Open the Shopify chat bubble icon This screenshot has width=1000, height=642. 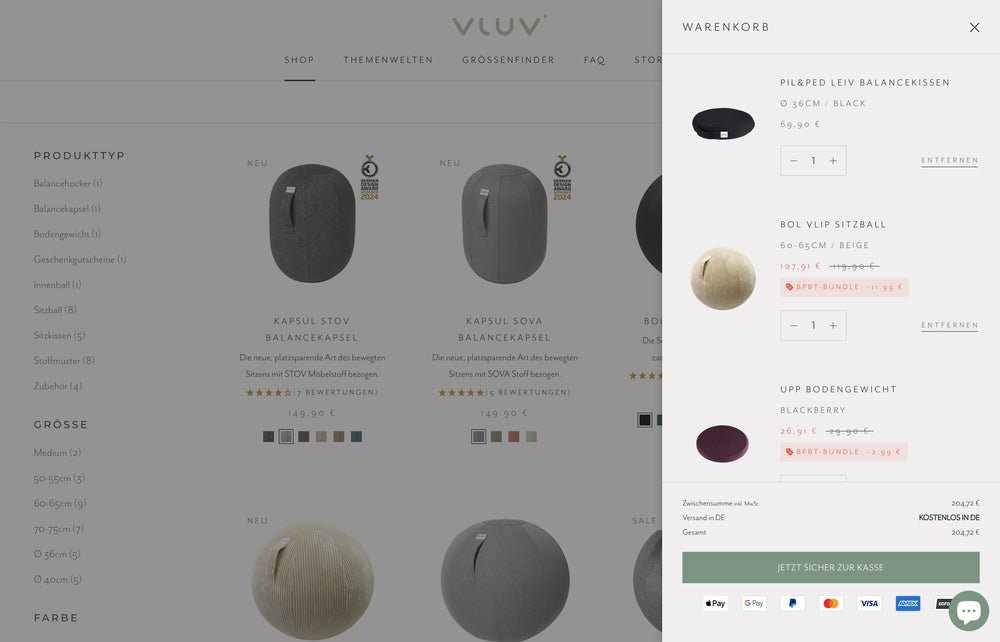coord(968,611)
